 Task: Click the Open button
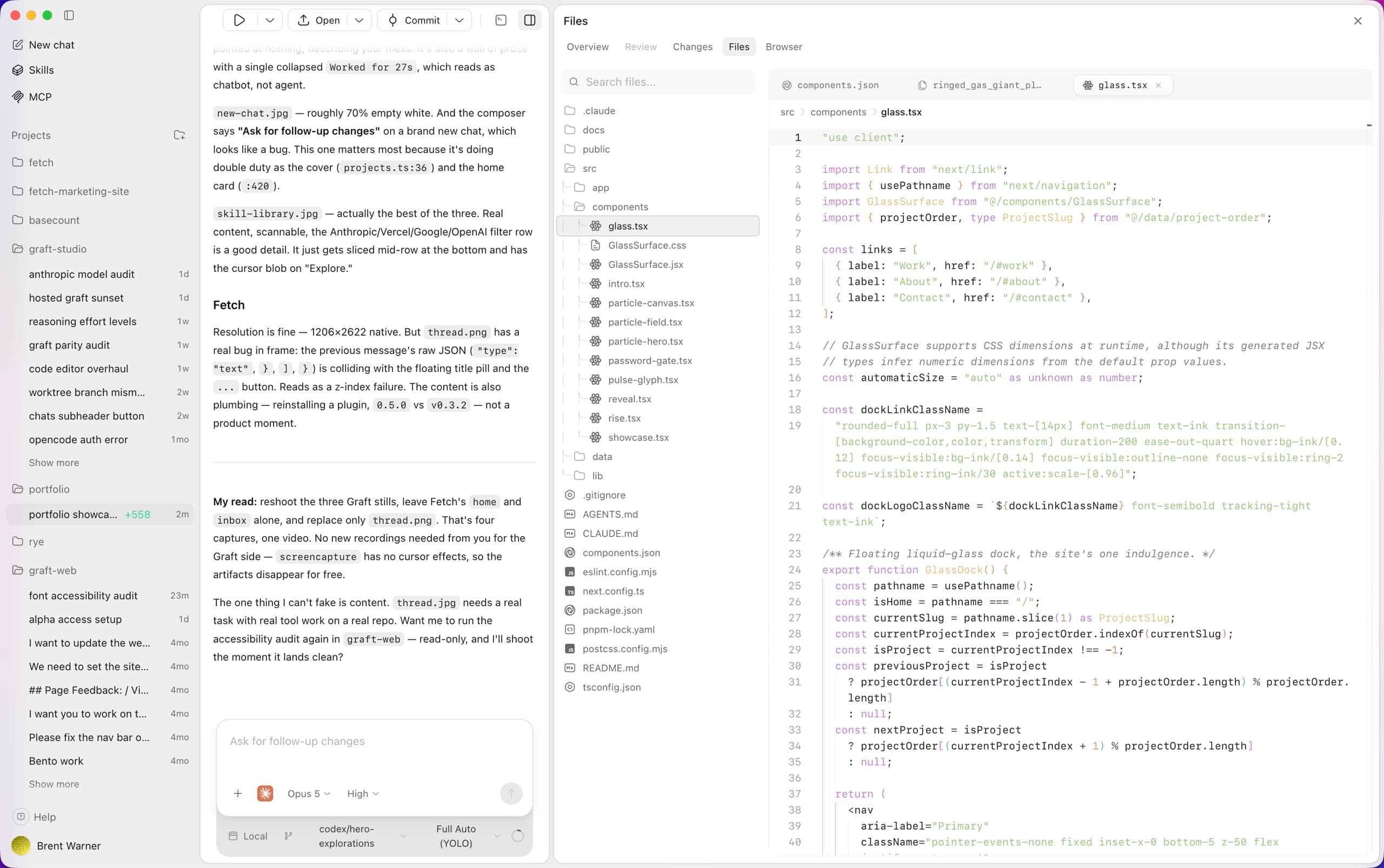click(319, 20)
